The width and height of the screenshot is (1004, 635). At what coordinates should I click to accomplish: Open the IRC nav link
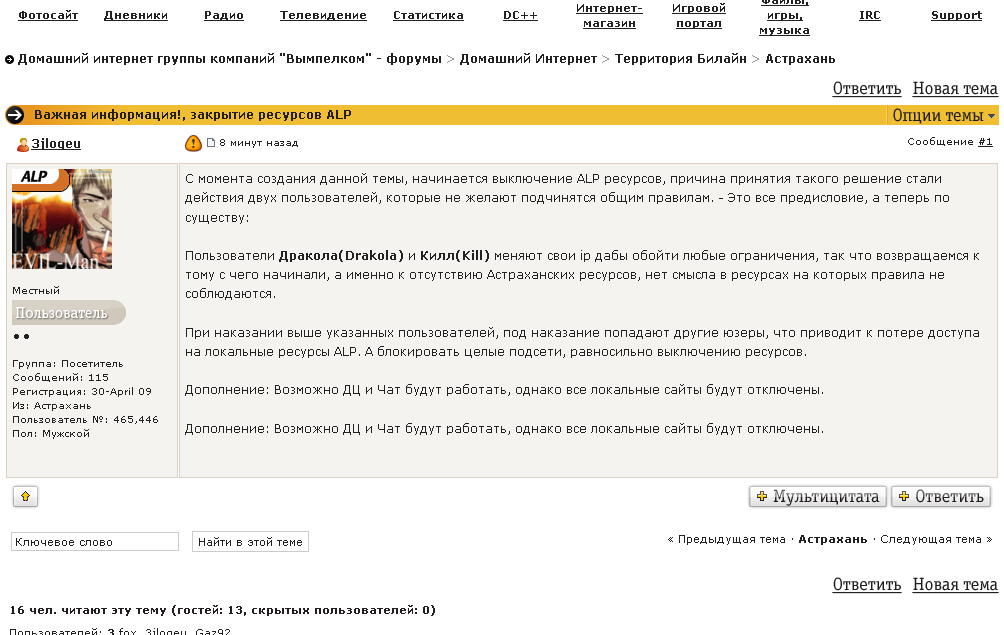click(x=870, y=15)
